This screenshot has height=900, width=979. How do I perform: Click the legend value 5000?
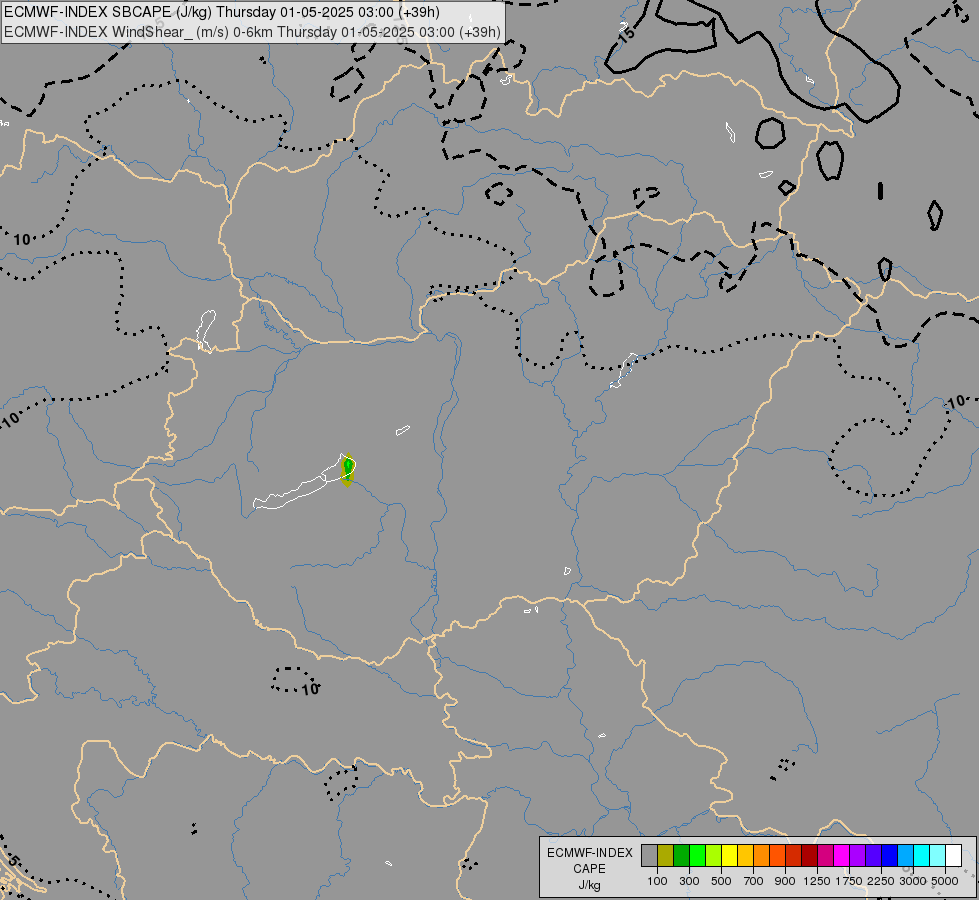pos(945,881)
